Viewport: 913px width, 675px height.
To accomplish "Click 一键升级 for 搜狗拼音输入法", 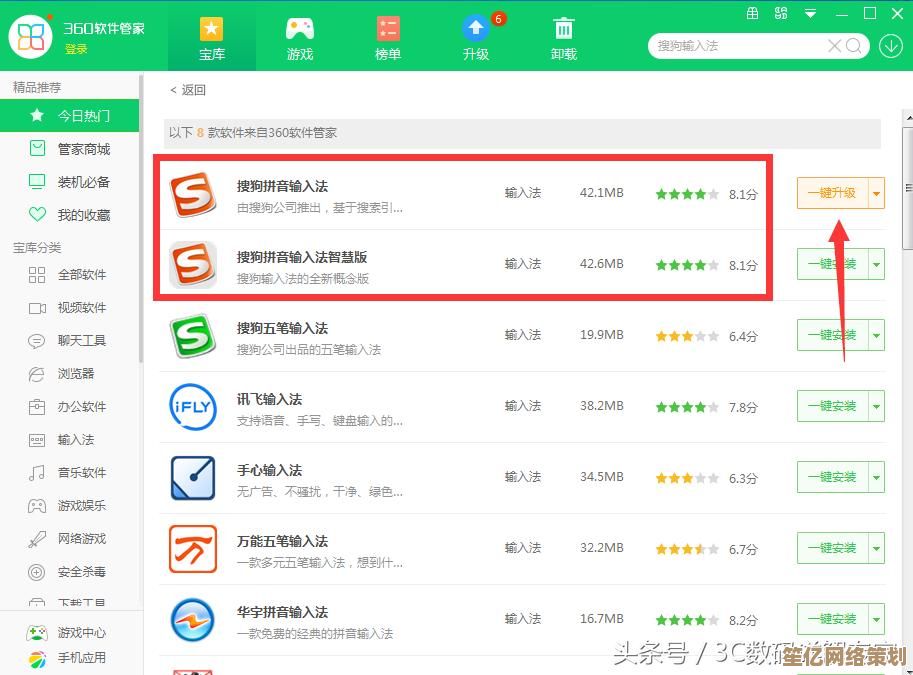I will pyautogui.click(x=831, y=193).
